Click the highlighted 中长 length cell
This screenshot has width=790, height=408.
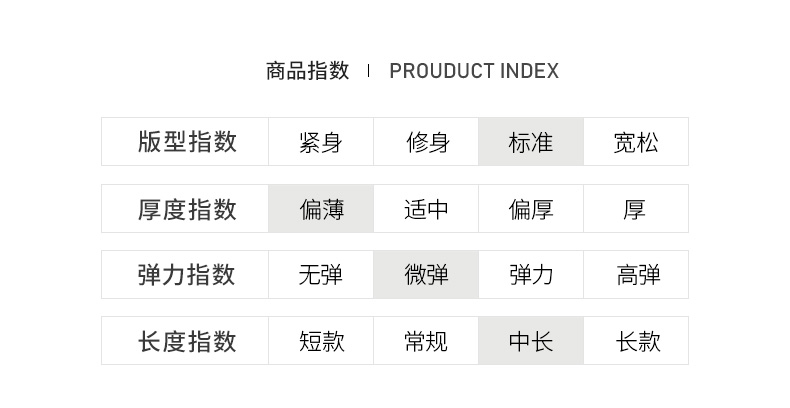click(531, 341)
